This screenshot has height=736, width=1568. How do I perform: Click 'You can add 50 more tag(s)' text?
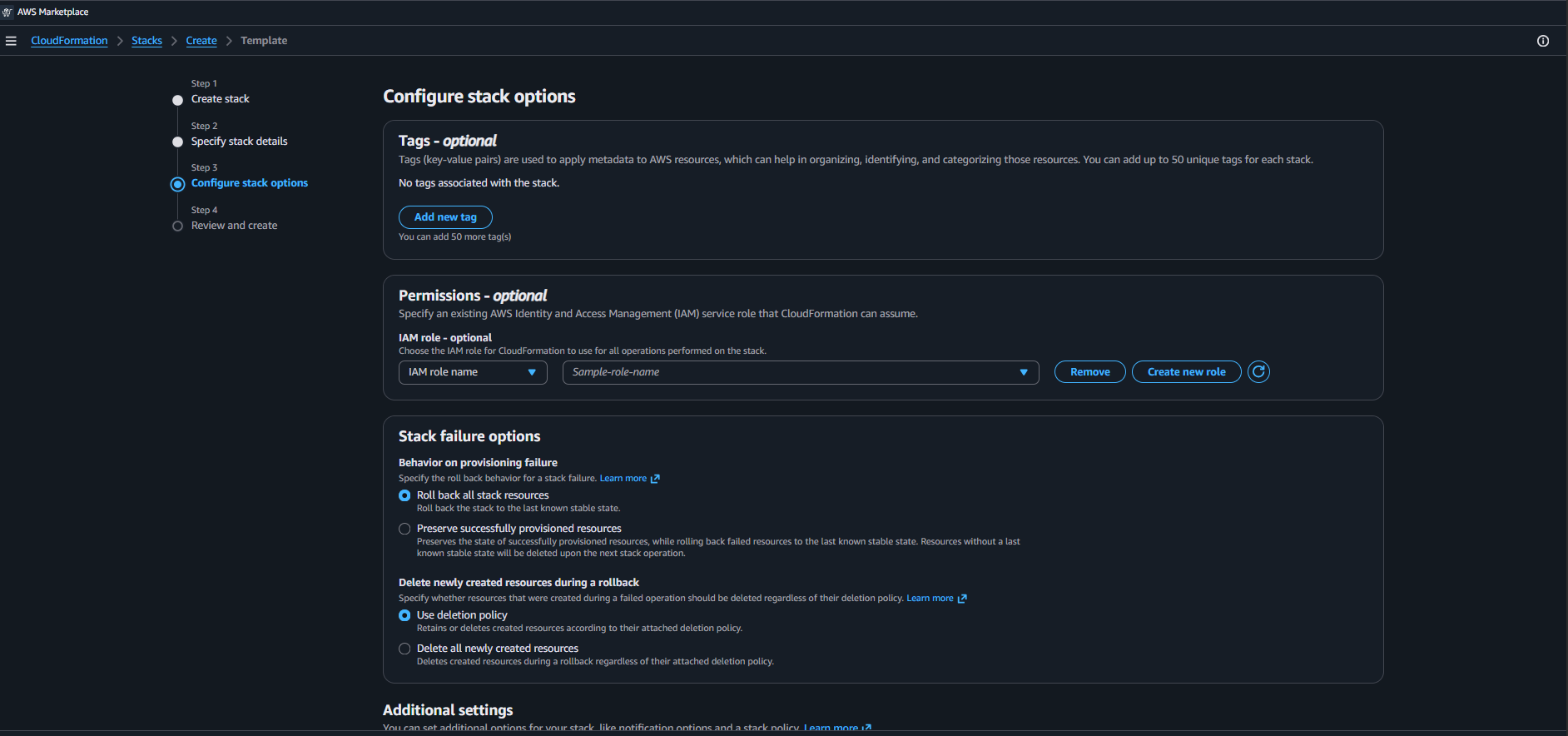[455, 237]
